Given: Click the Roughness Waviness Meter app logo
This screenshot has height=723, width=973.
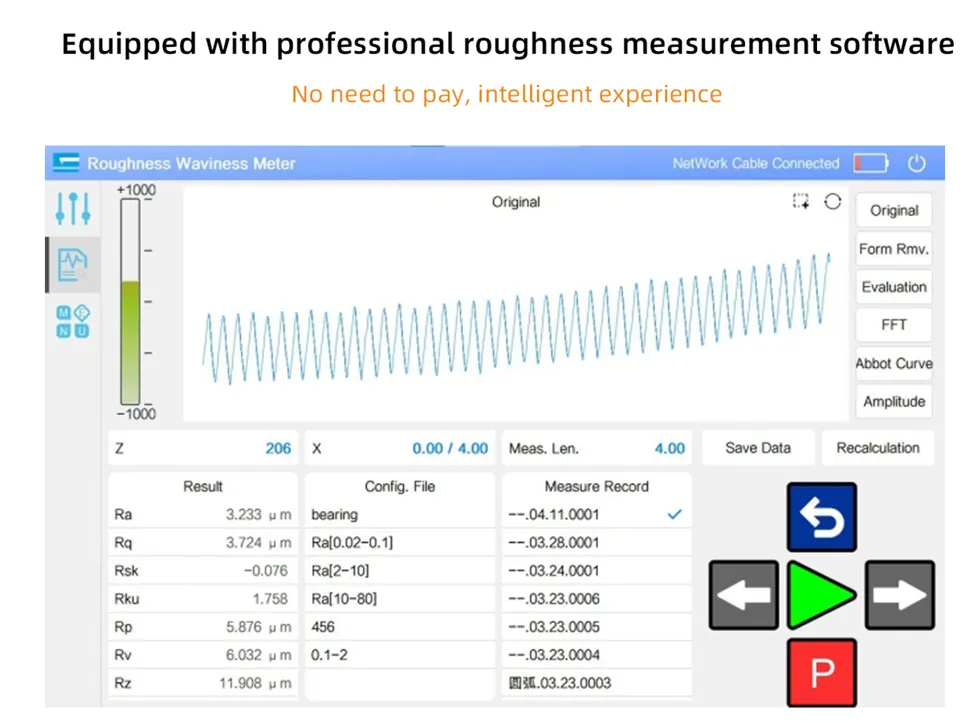Looking at the screenshot, I should pyautogui.click(x=66, y=163).
